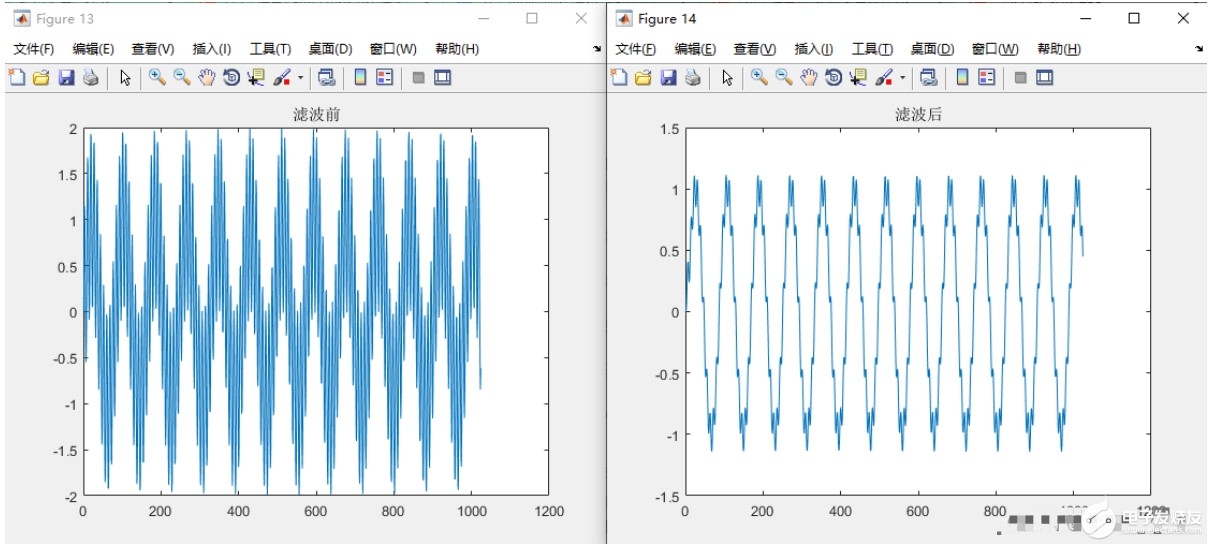Click plot title 滤波前 in Figure 13
The height and width of the screenshot is (545, 1208).
point(316,115)
